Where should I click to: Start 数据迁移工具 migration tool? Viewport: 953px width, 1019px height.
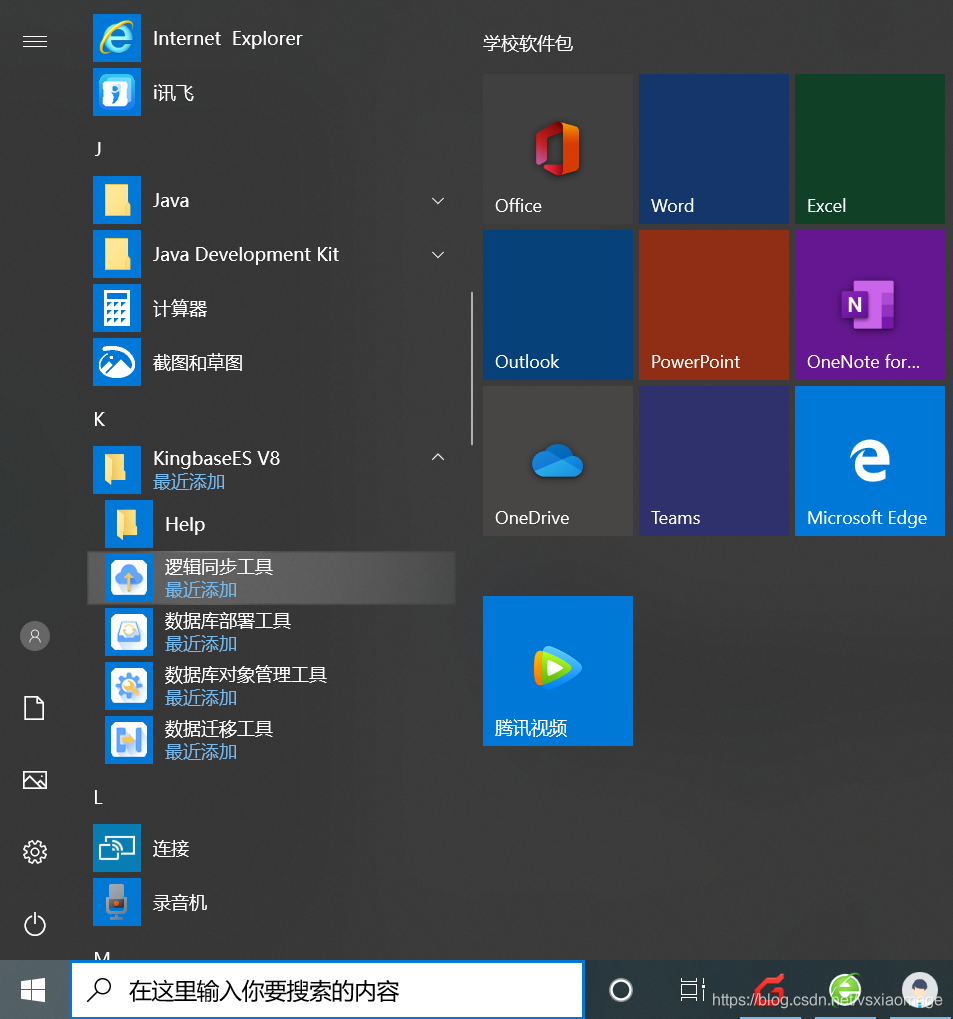[272, 740]
